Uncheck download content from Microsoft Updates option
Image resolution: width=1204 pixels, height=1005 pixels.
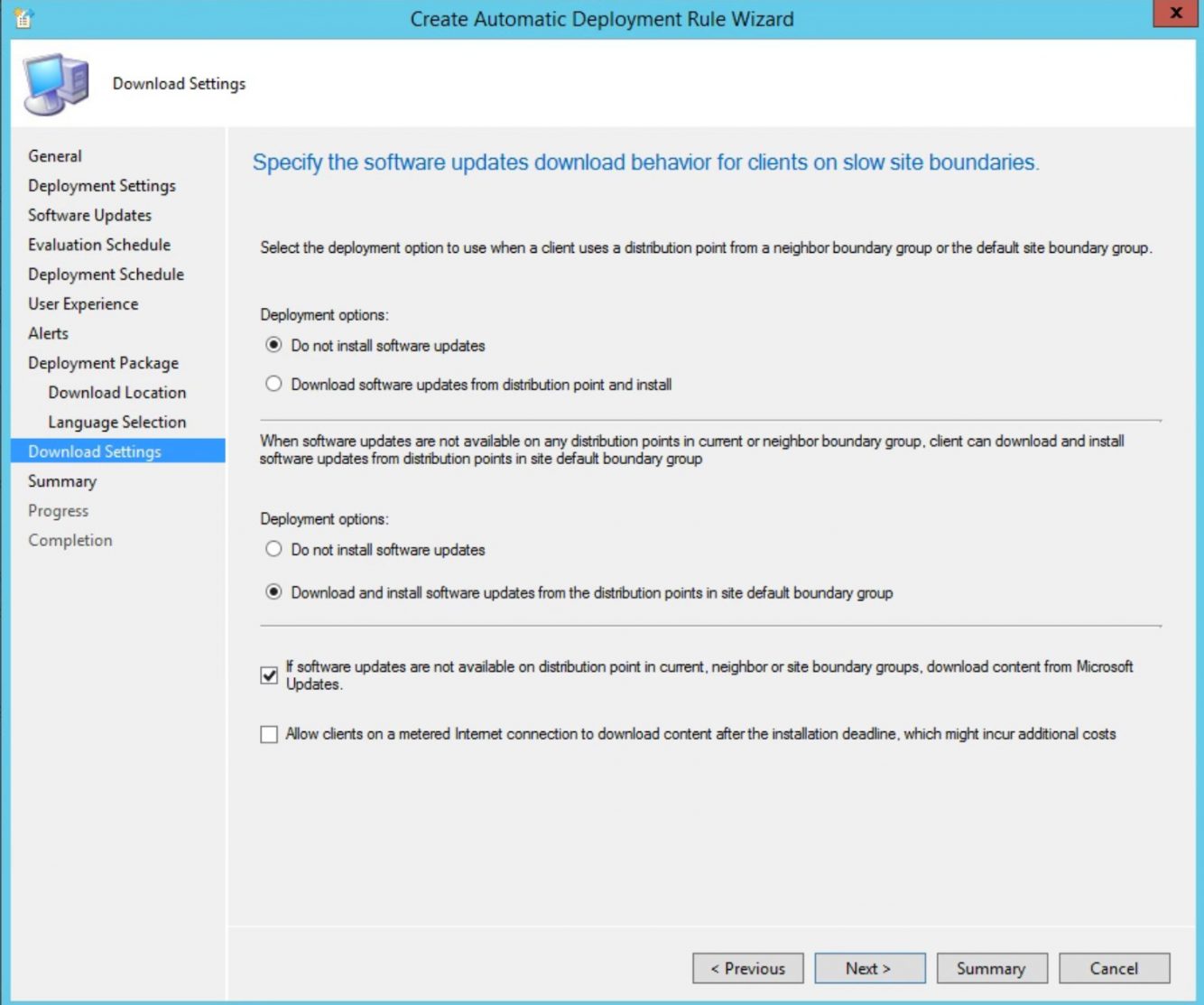point(268,673)
